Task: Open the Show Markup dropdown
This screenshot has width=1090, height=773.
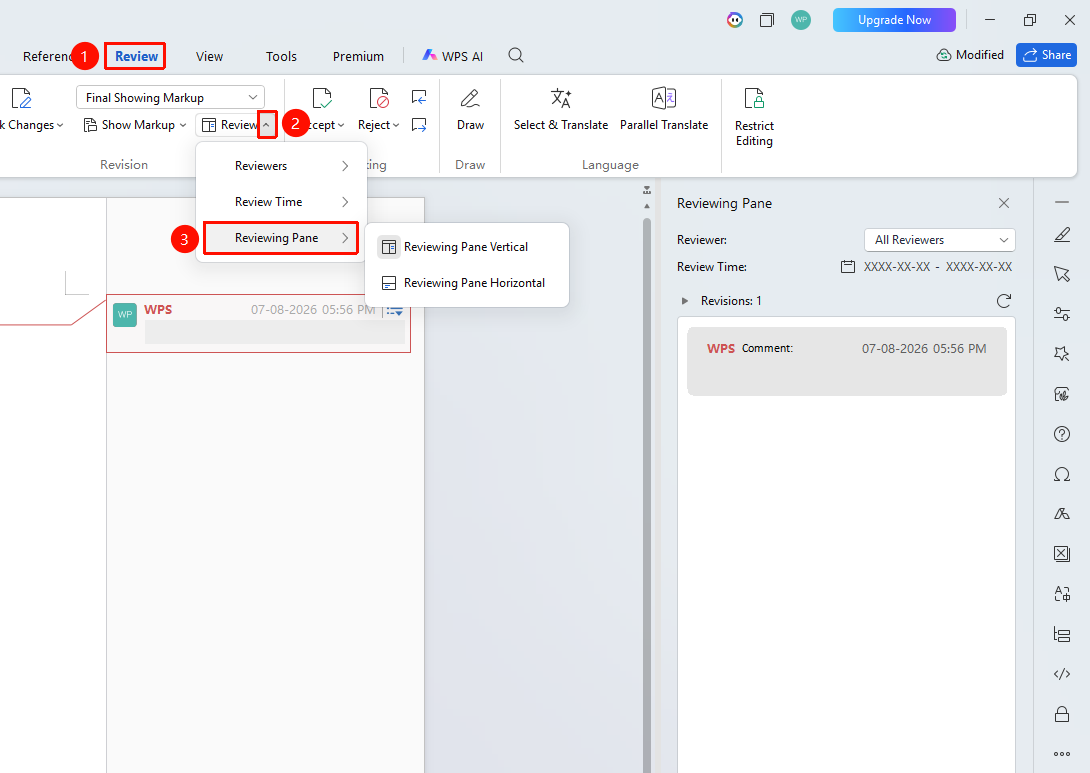Action: [135, 125]
